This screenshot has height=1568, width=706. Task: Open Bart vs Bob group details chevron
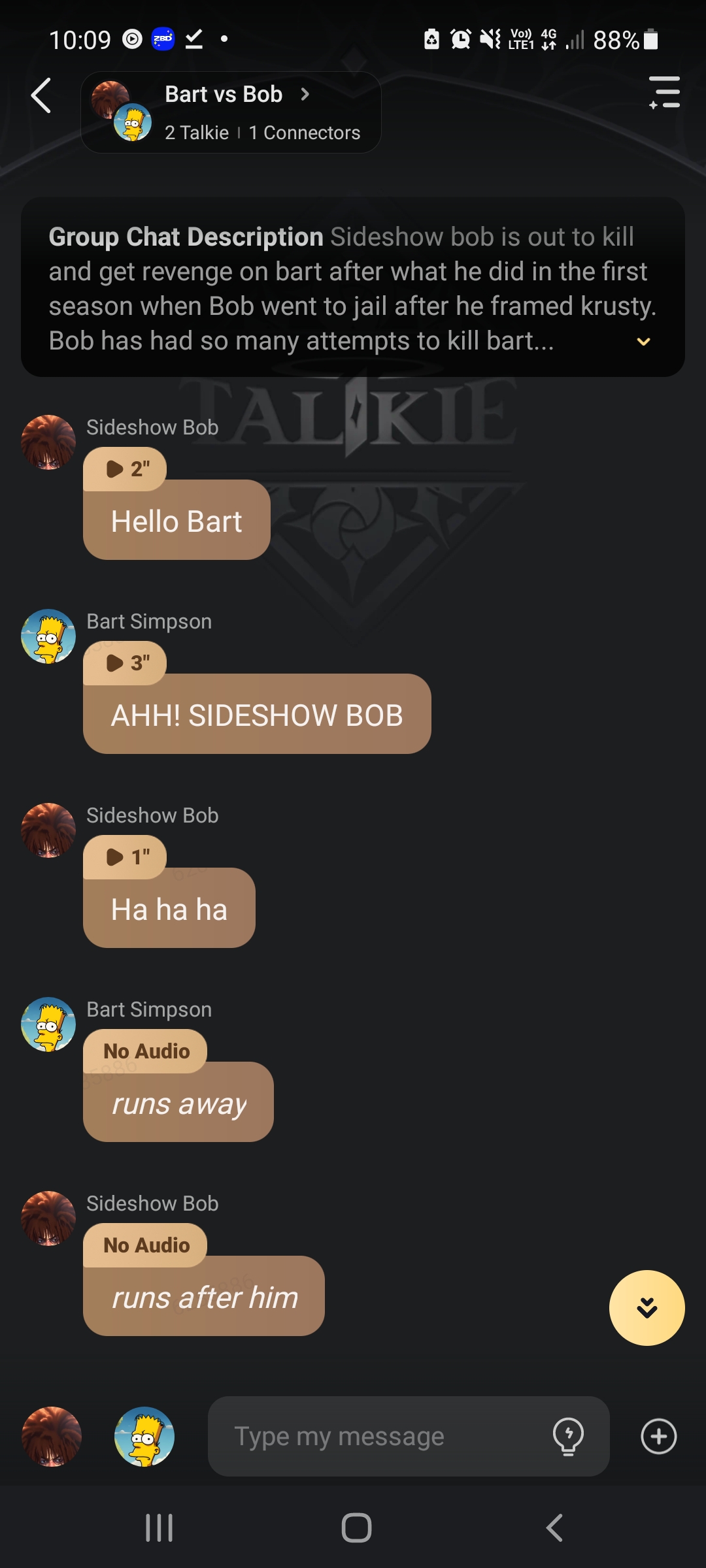pos(305,94)
